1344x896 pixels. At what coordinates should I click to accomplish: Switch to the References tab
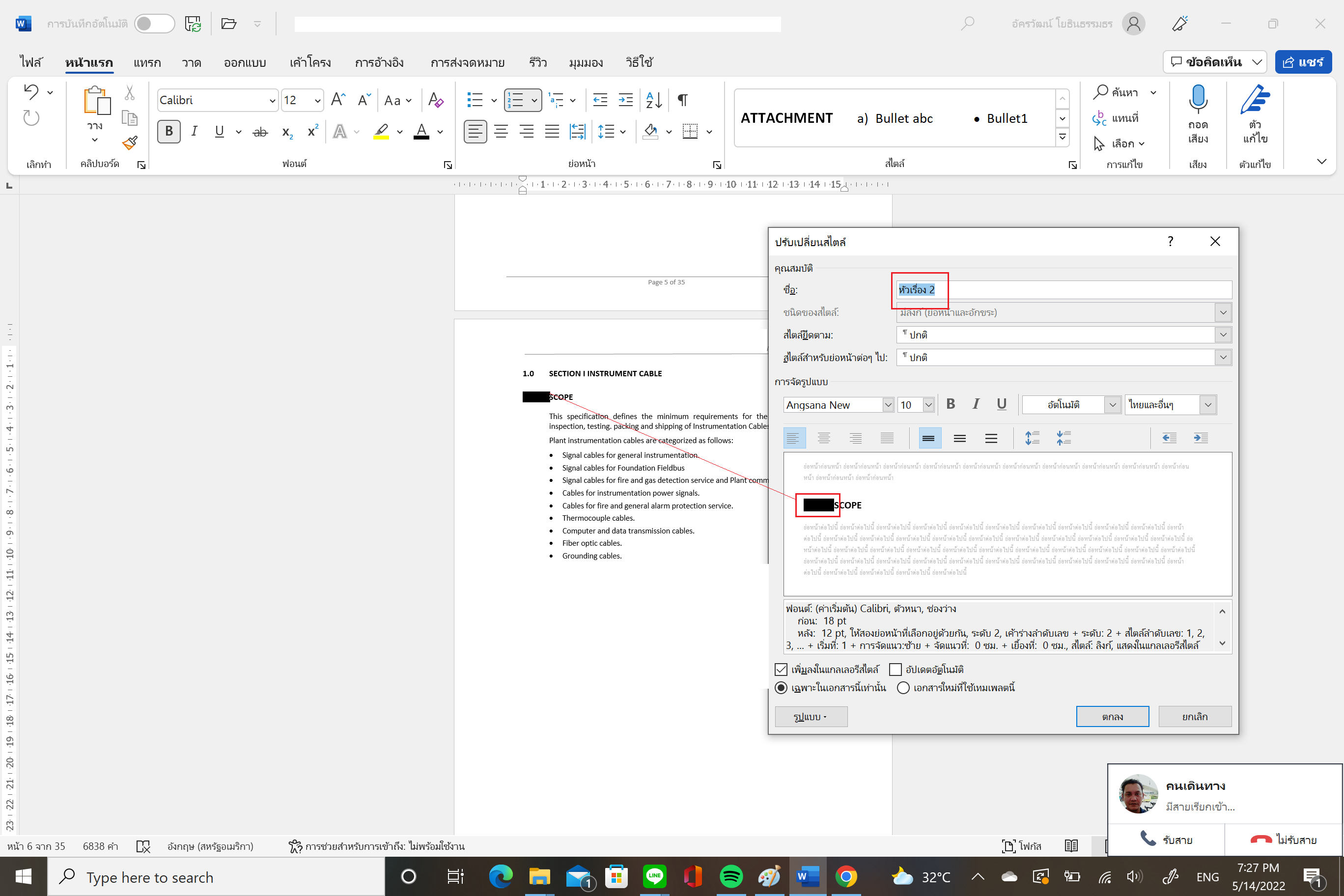379,62
